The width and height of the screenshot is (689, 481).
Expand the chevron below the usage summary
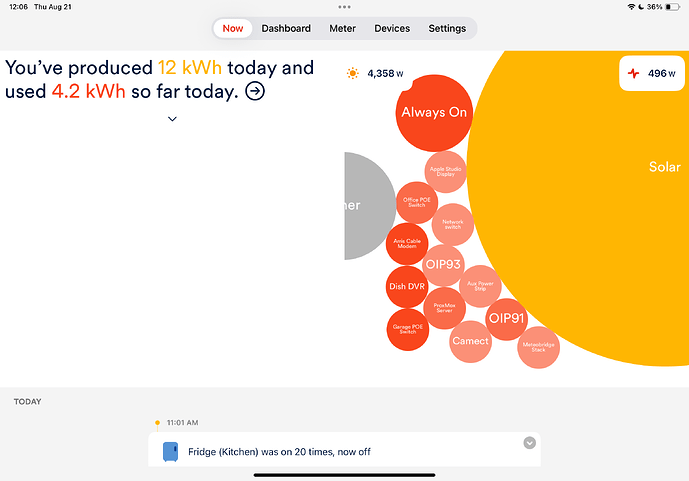[x=172, y=119]
